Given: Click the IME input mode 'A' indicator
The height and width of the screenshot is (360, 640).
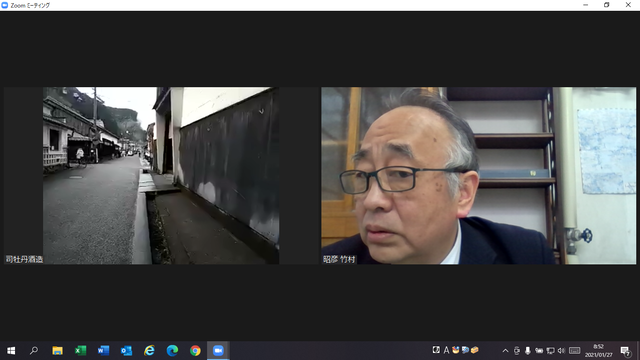Looking at the screenshot, I should click(x=446, y=350).
